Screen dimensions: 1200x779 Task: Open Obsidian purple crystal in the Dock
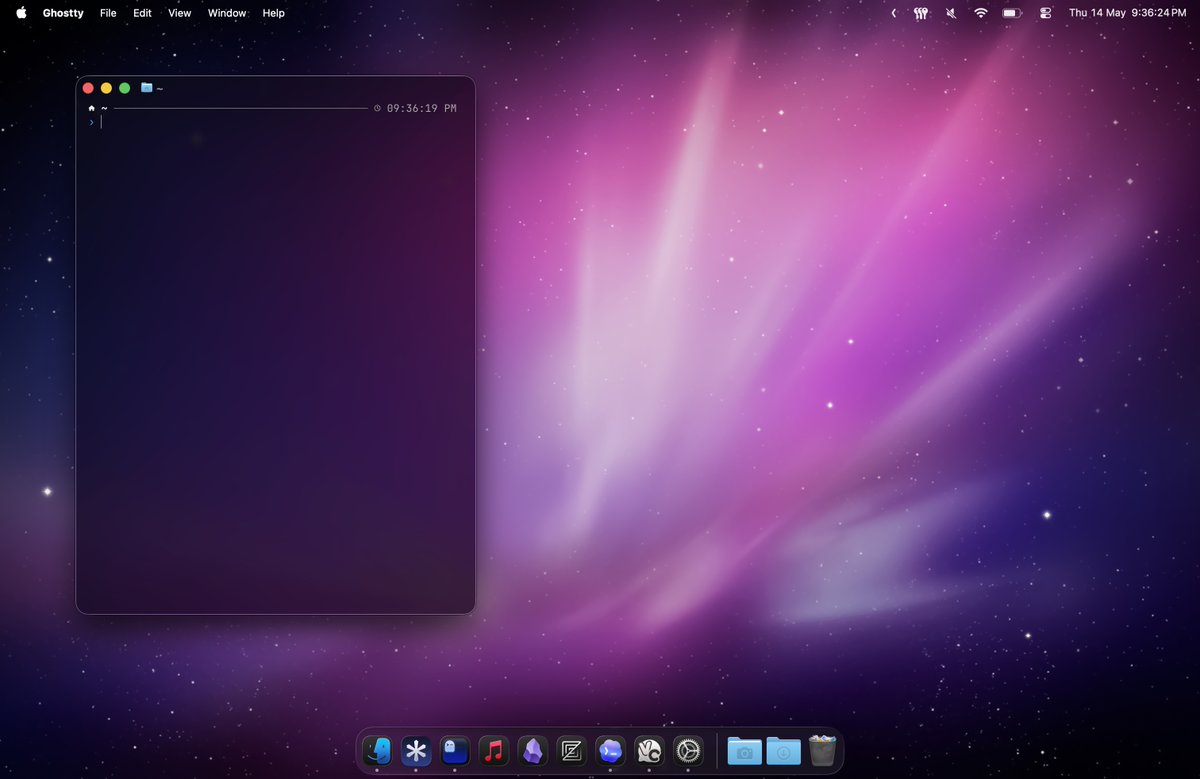533,750
